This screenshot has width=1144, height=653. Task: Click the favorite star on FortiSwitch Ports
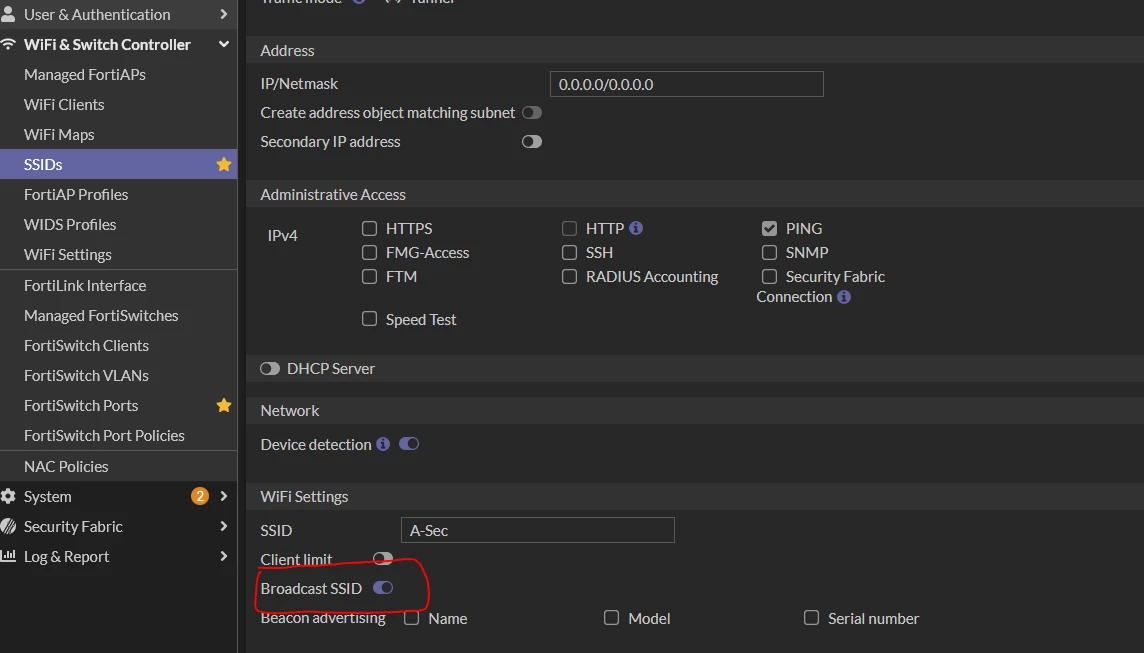point(224,405)
